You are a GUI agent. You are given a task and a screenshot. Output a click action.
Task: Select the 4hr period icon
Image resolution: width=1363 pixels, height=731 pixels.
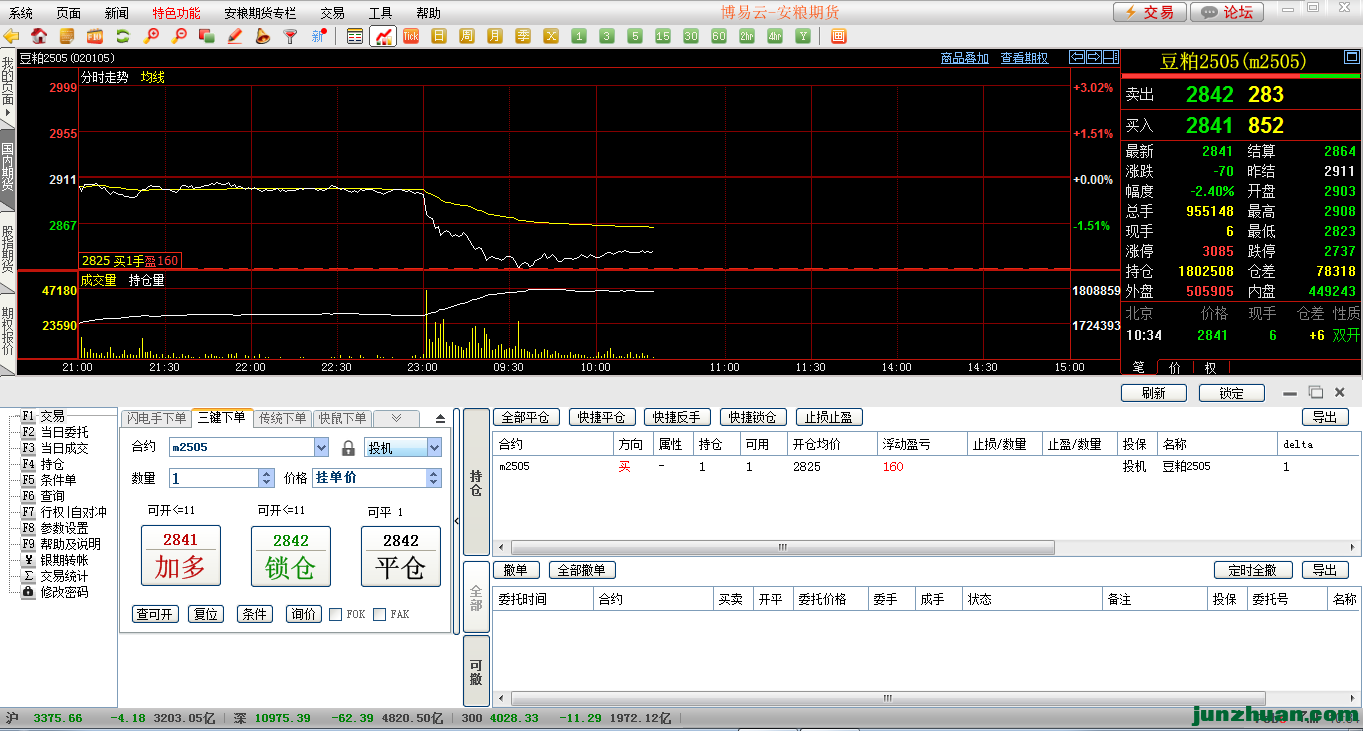(775, 36)
